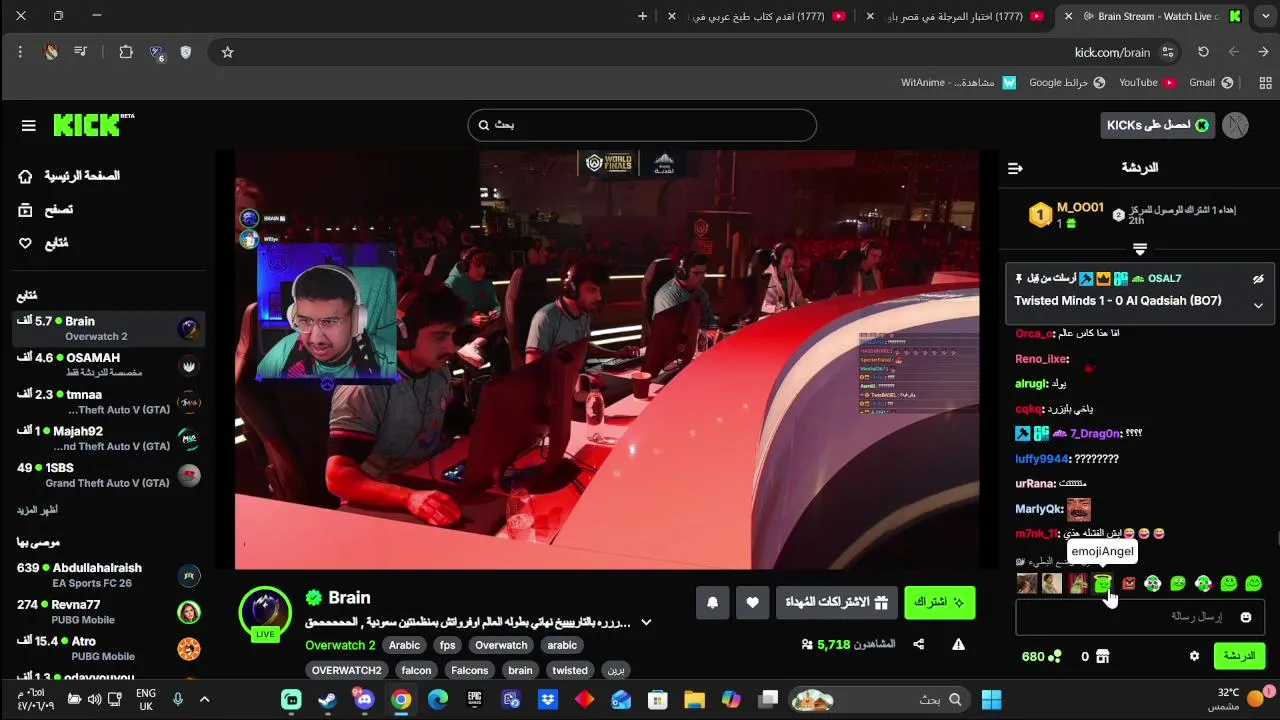The width and height of the screenshot is (1280, 720).
Task: Toggle the notification bell button
Action: 712,602
